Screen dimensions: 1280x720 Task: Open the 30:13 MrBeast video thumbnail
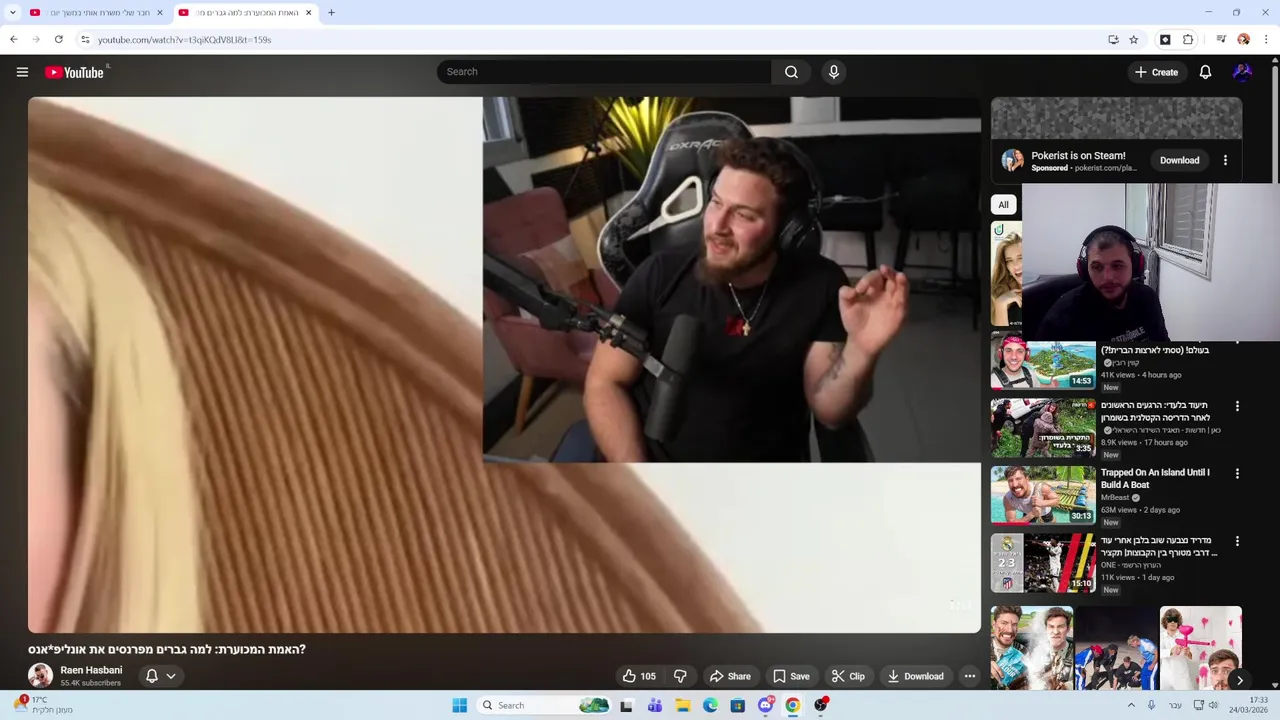(x=1043, y=495)
